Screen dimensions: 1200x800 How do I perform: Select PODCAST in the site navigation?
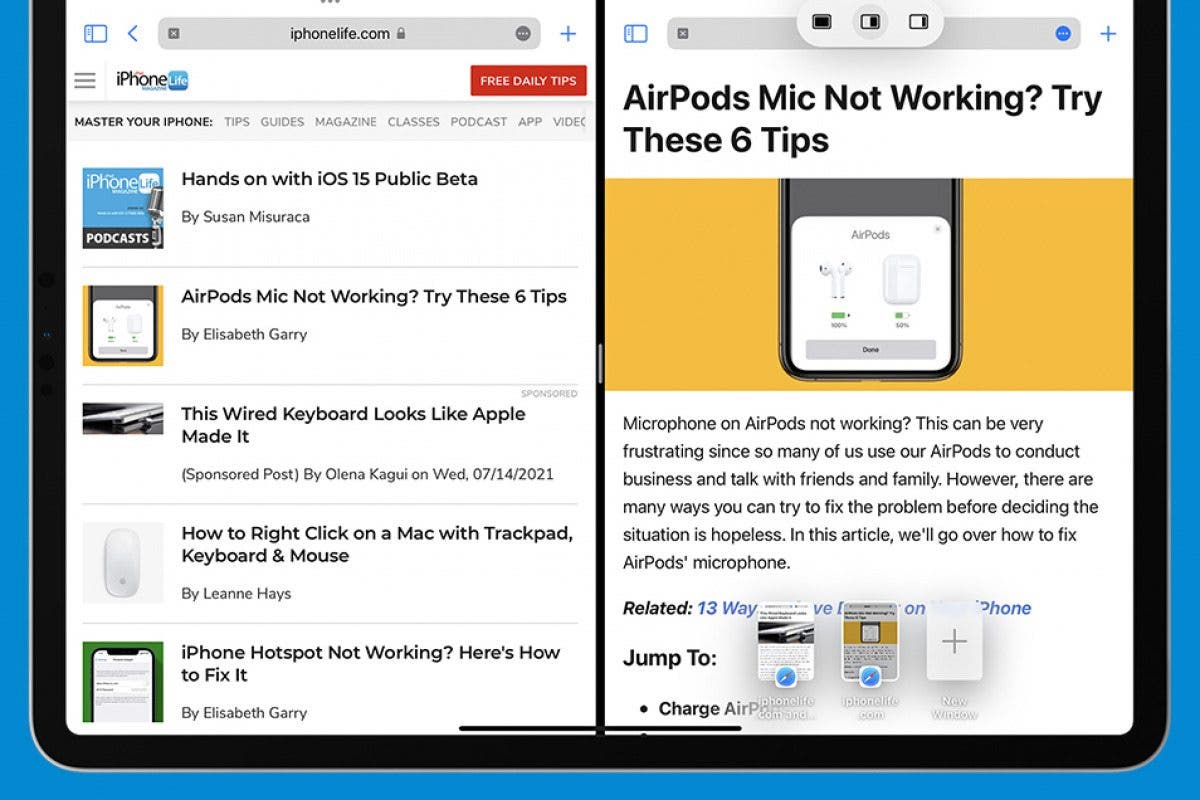[x=478, y=121]
